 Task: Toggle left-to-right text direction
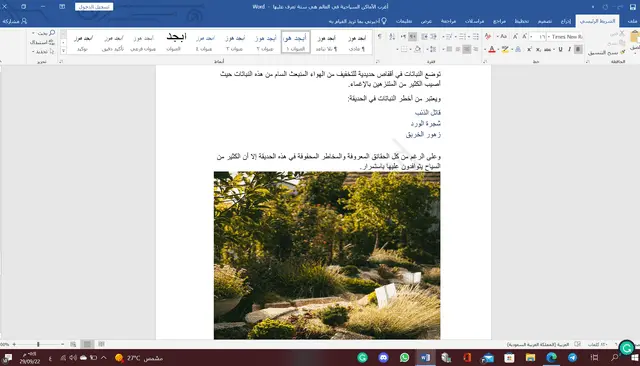point(403,36)
